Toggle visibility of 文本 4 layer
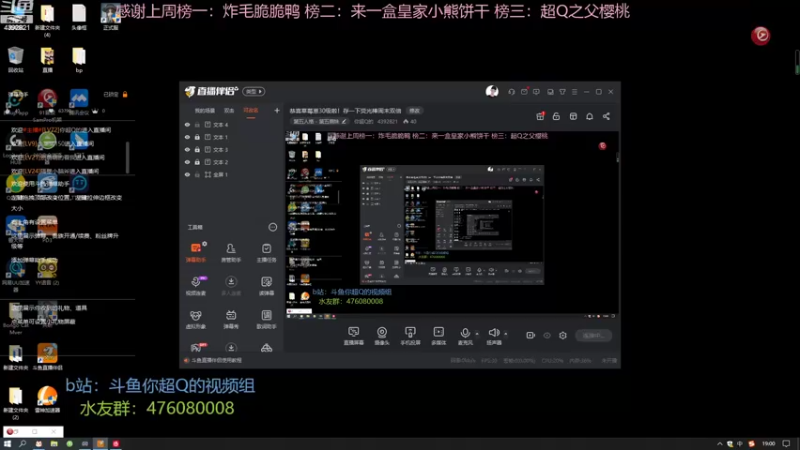 187,124
